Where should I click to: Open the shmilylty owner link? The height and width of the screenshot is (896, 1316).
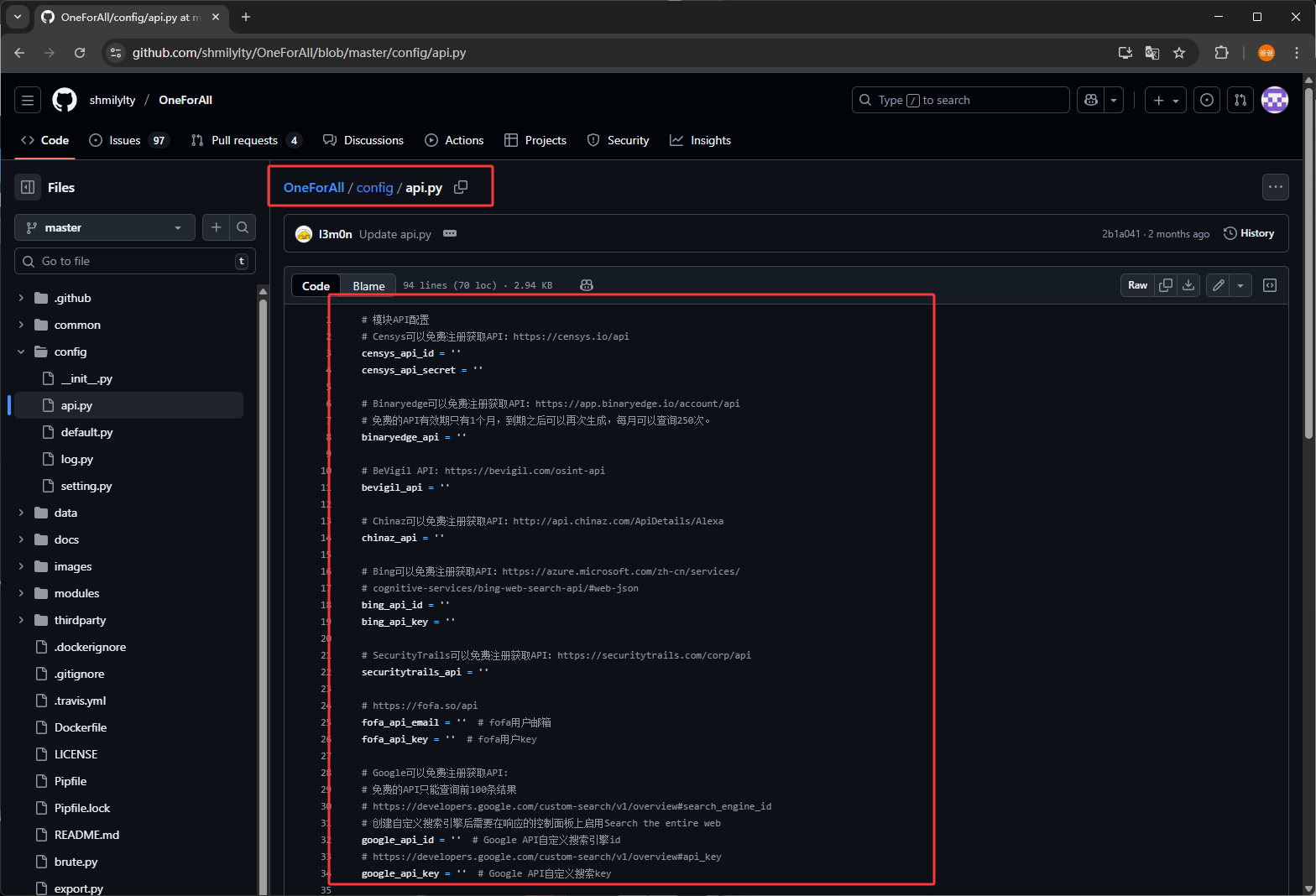tap(112, 100)
